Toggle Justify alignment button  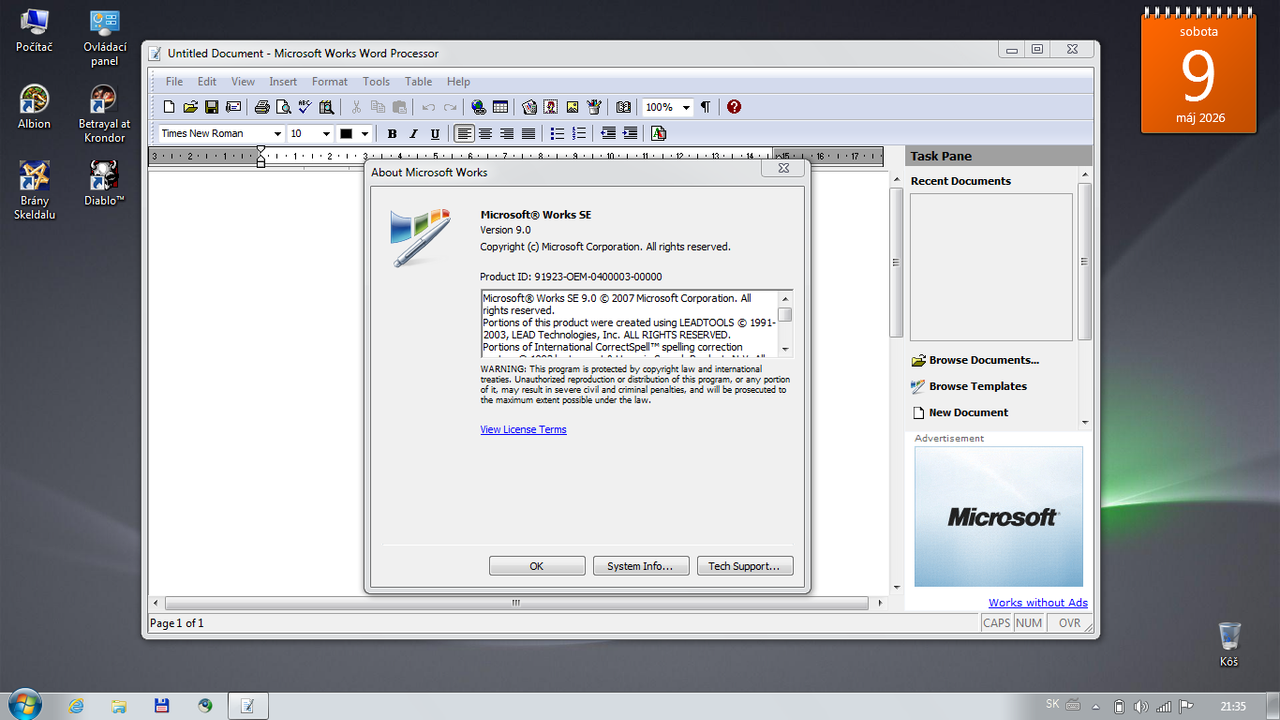(528, 133)
